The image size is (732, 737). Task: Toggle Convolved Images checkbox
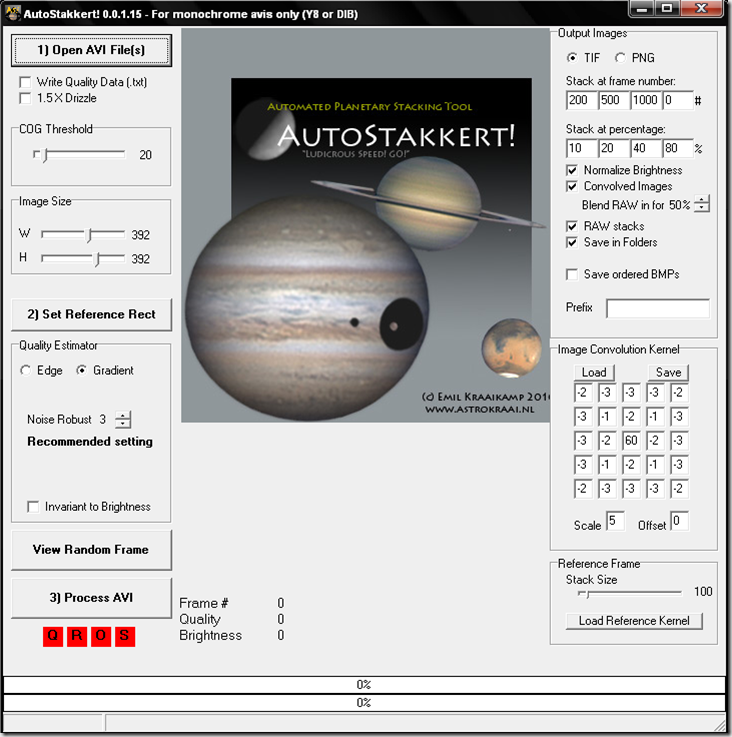(x=572, y=187)
